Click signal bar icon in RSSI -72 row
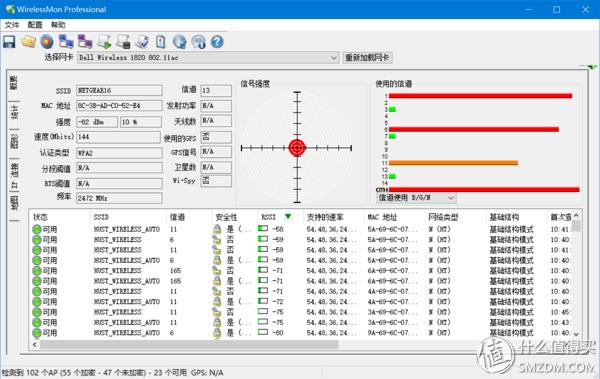 point(263,301)
